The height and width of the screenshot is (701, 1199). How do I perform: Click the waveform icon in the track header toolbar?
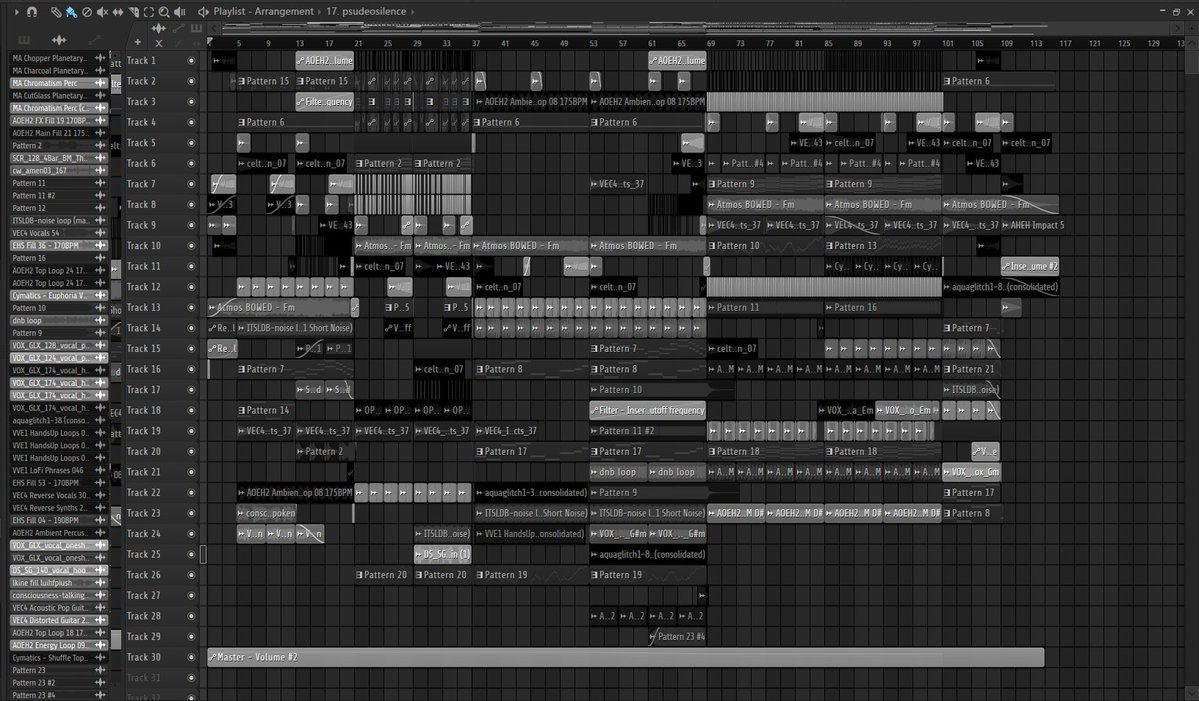(x=159, y=28)
